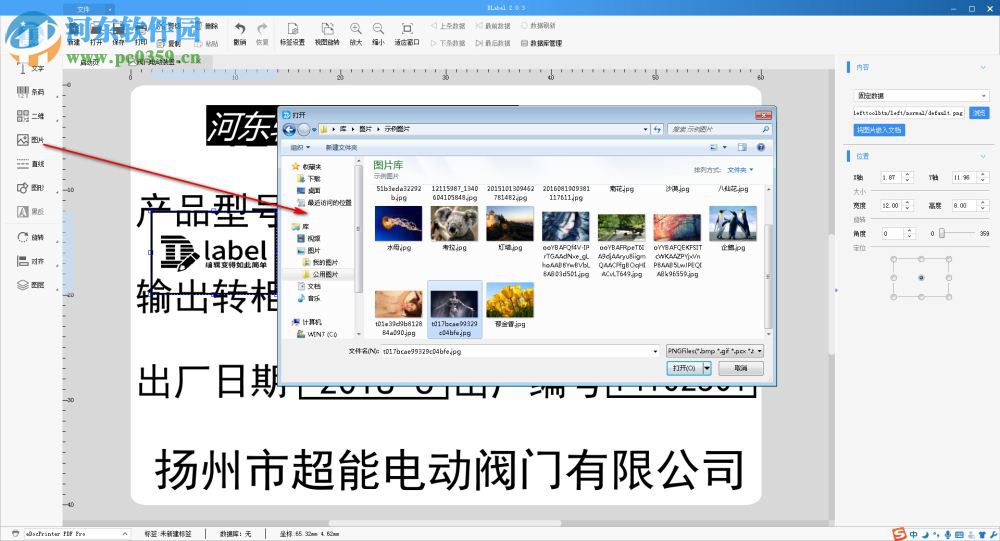Go to next record (下条数据)
The width and height of the screenshot is (1000, 541).
448,43
